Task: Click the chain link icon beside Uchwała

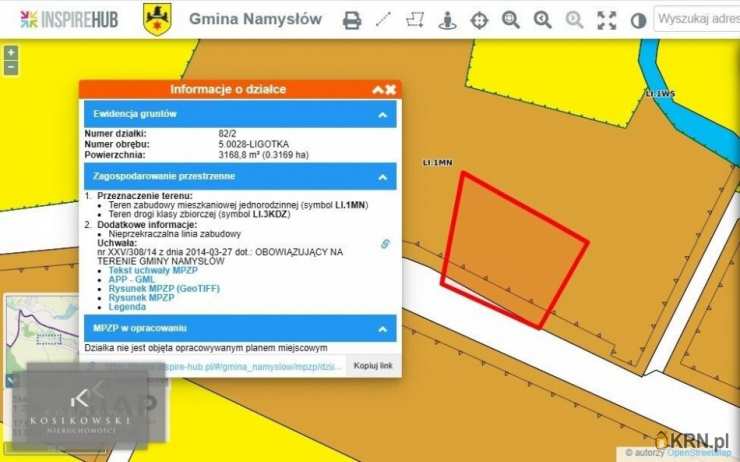Action: [385, 244]
